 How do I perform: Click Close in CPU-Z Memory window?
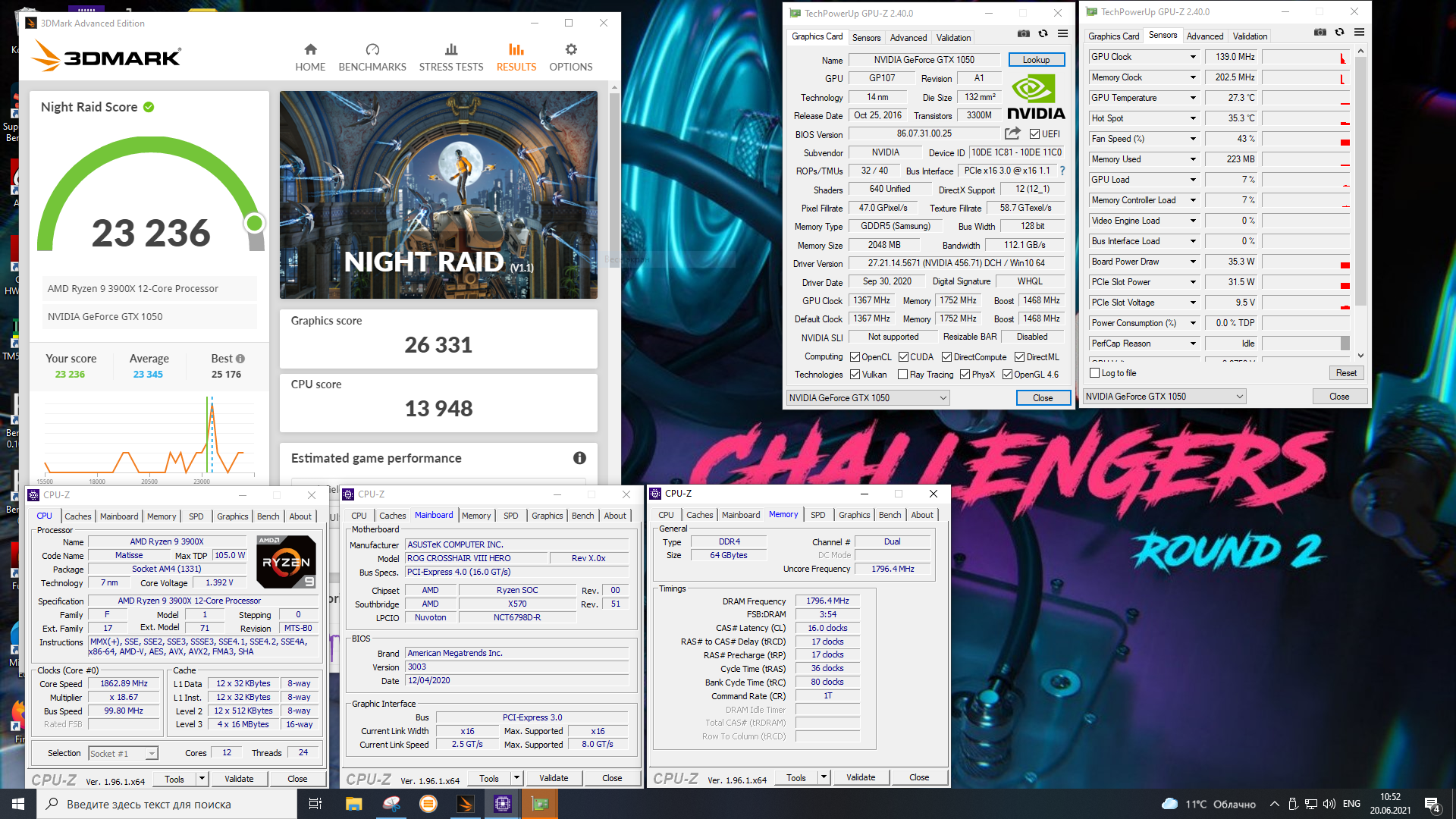919,777
